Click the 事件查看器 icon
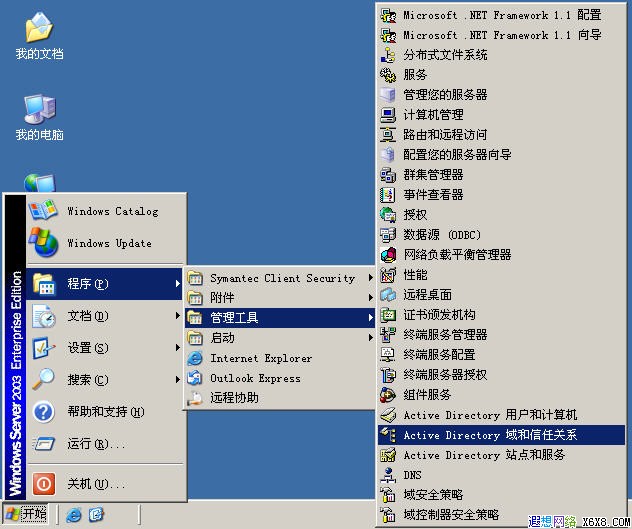Viewport: 632px width, 529px height. point(388,195)
